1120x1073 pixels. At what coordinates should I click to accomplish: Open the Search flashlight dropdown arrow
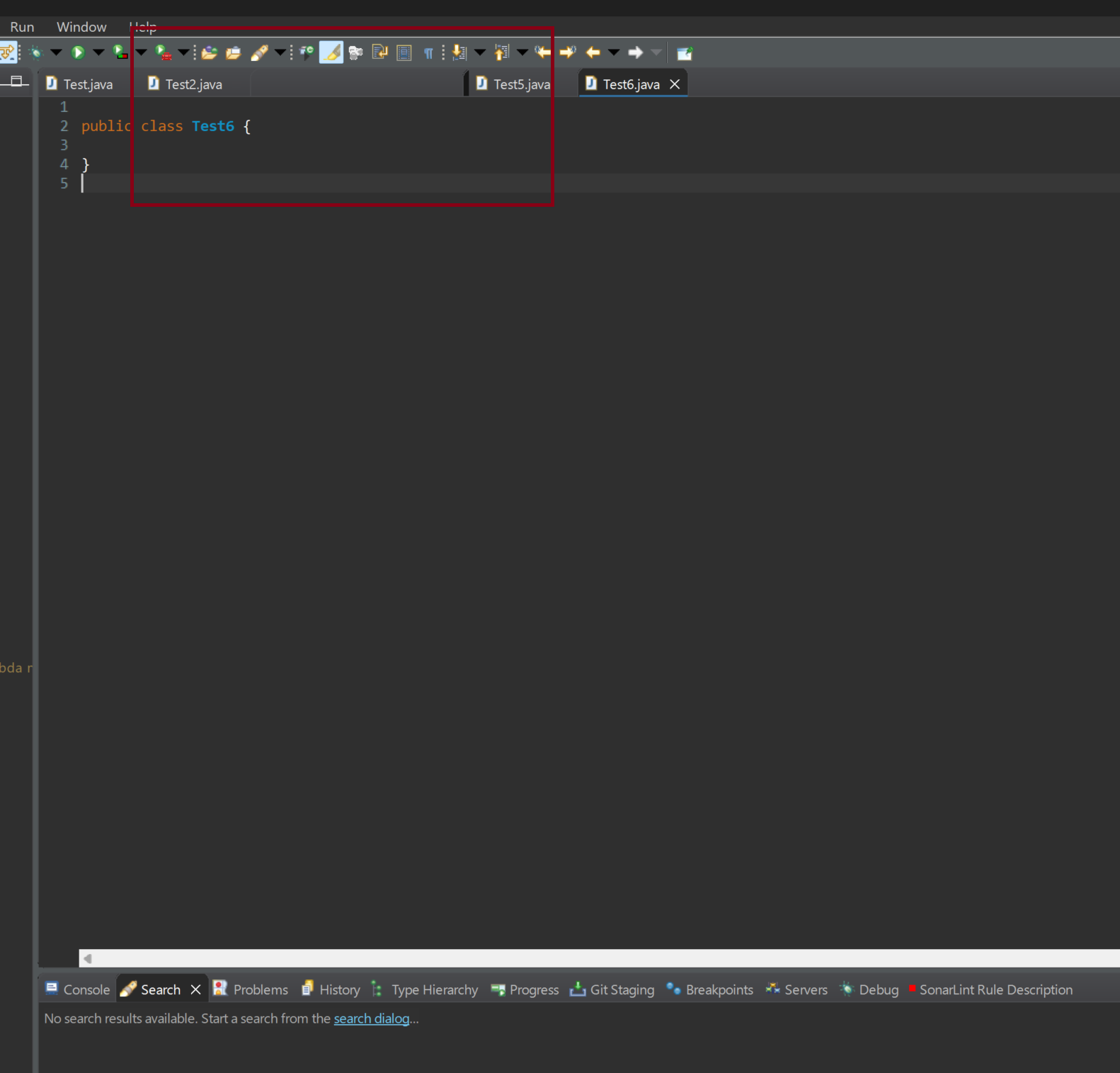(280, 52)
